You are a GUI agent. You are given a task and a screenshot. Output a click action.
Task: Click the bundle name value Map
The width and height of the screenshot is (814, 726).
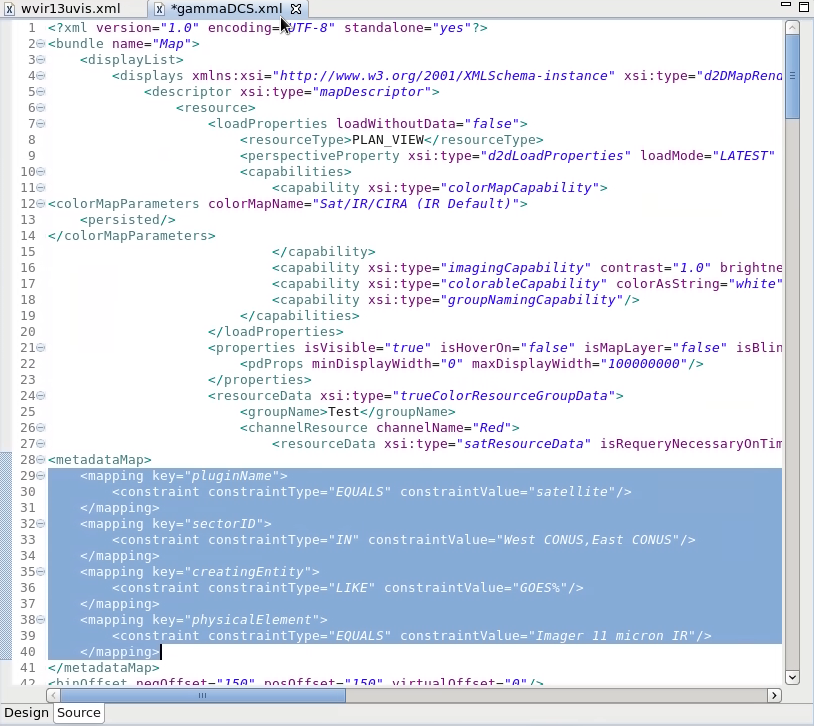(x=171, y=44)
